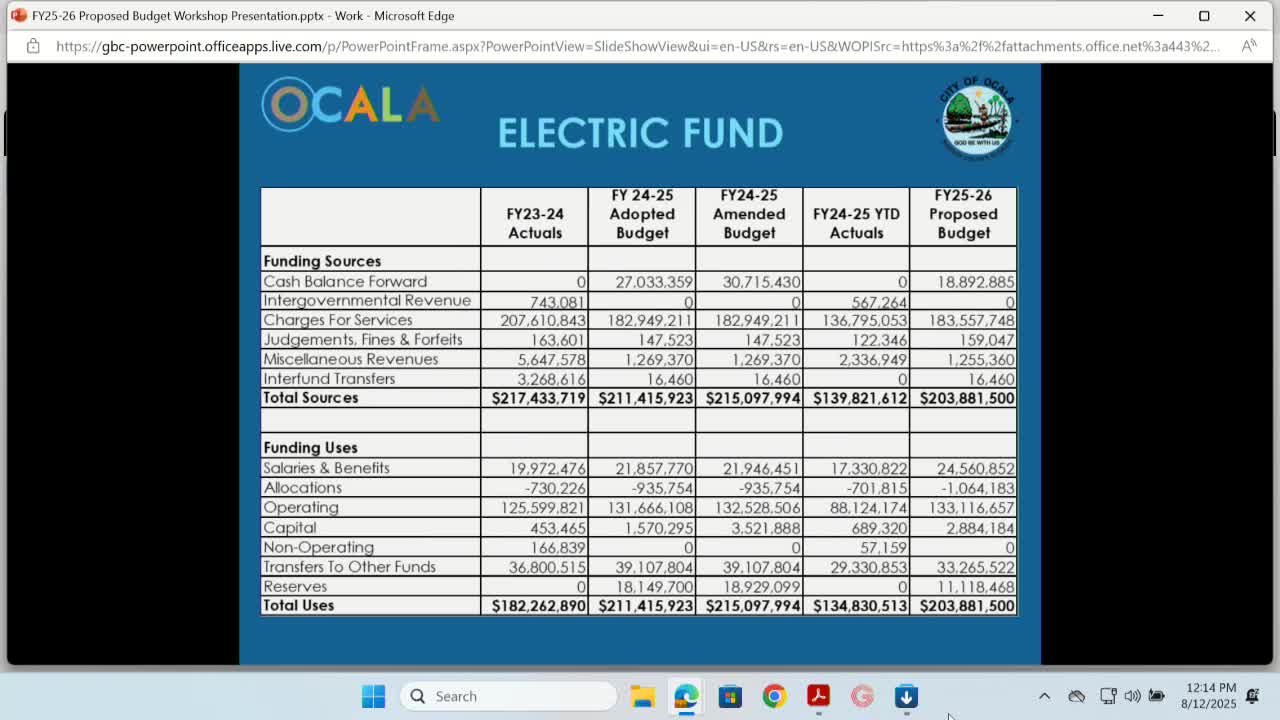Screen dimensions: 1280x720
Task: Click the Intergovernmental Revenue row label
Action: pos(367,301)
